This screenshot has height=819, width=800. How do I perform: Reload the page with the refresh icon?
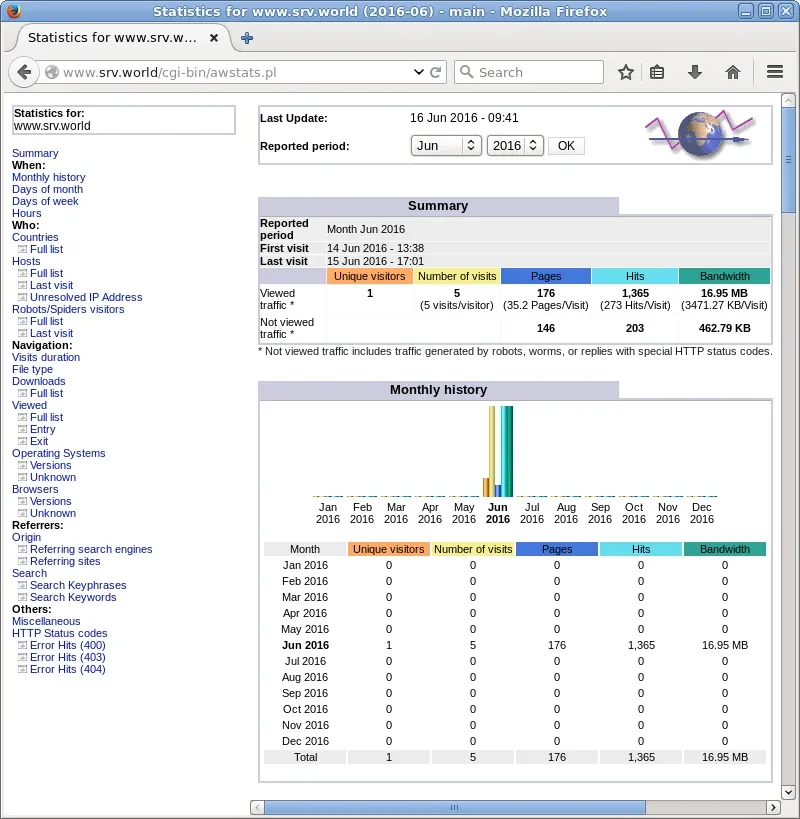436,72
